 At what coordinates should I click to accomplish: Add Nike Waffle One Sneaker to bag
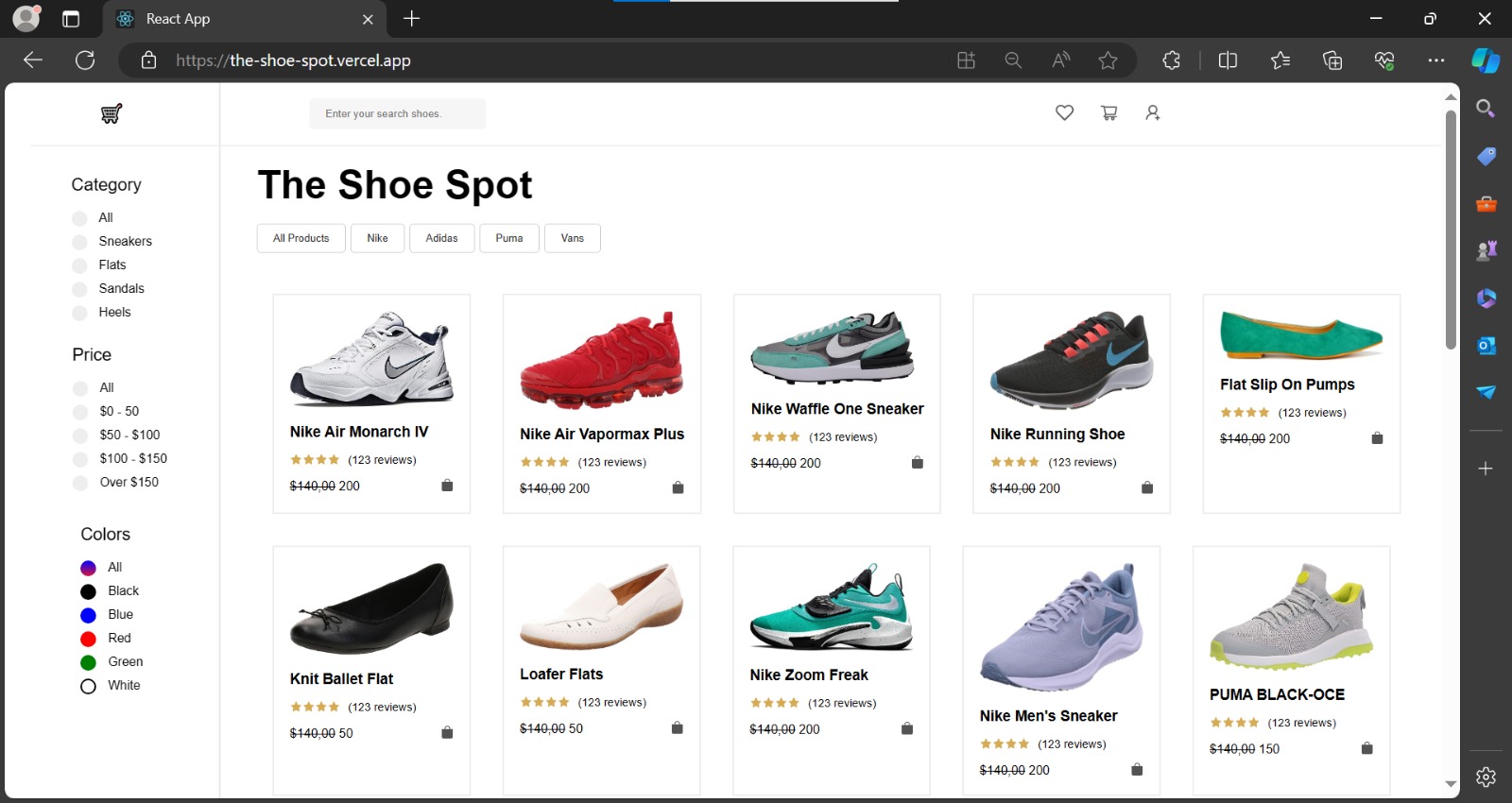click(x=917, y=462)
